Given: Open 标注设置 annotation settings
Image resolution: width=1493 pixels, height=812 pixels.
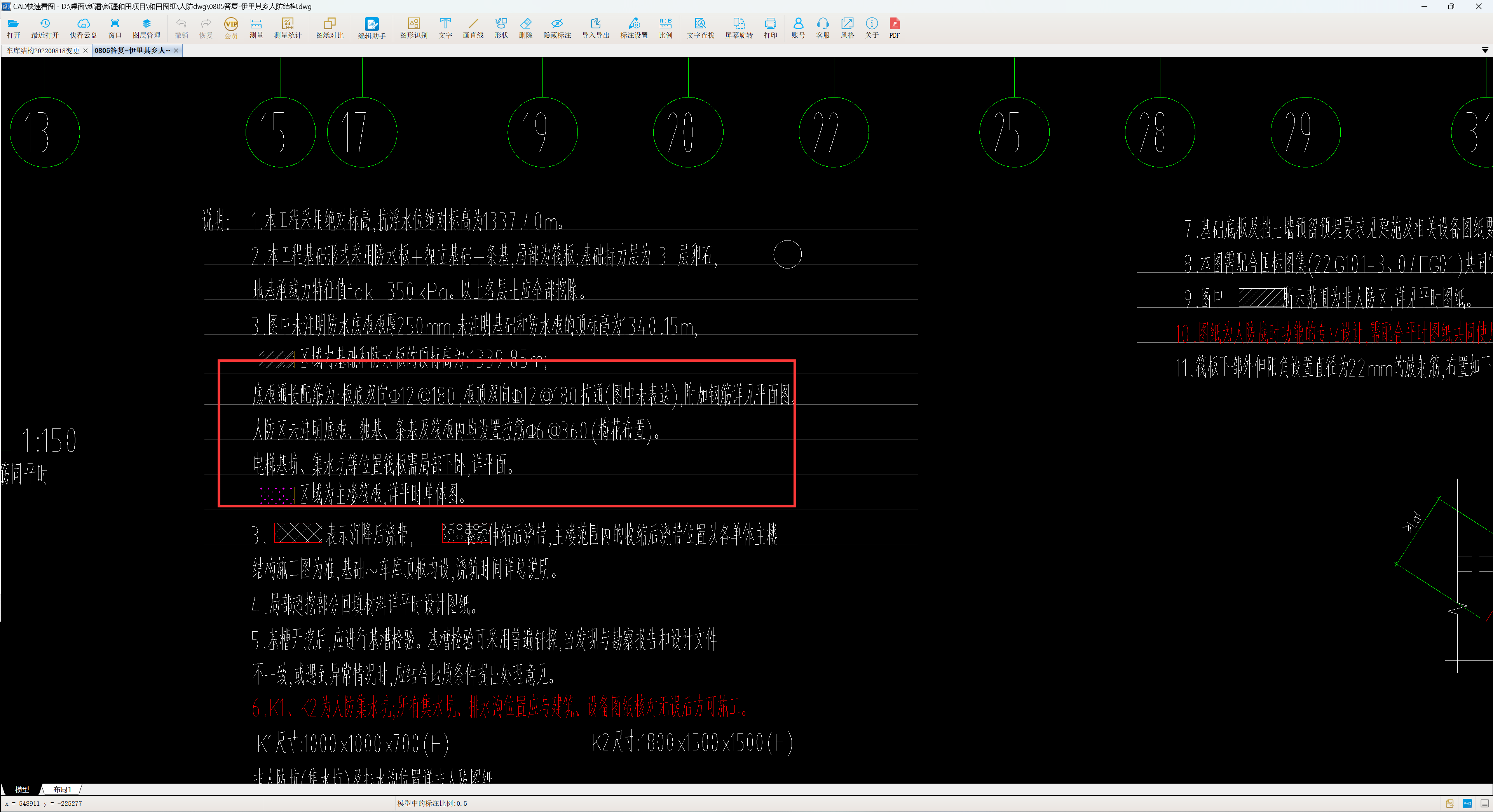Looking at the screenshot, I should pos(634,28).
